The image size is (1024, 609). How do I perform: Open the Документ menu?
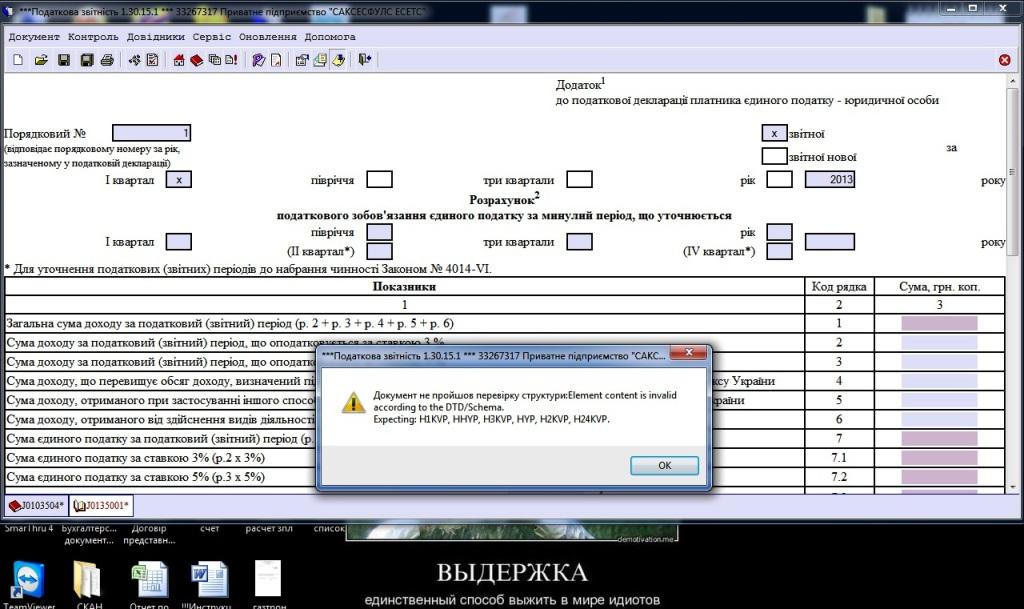tap(34, 37)
